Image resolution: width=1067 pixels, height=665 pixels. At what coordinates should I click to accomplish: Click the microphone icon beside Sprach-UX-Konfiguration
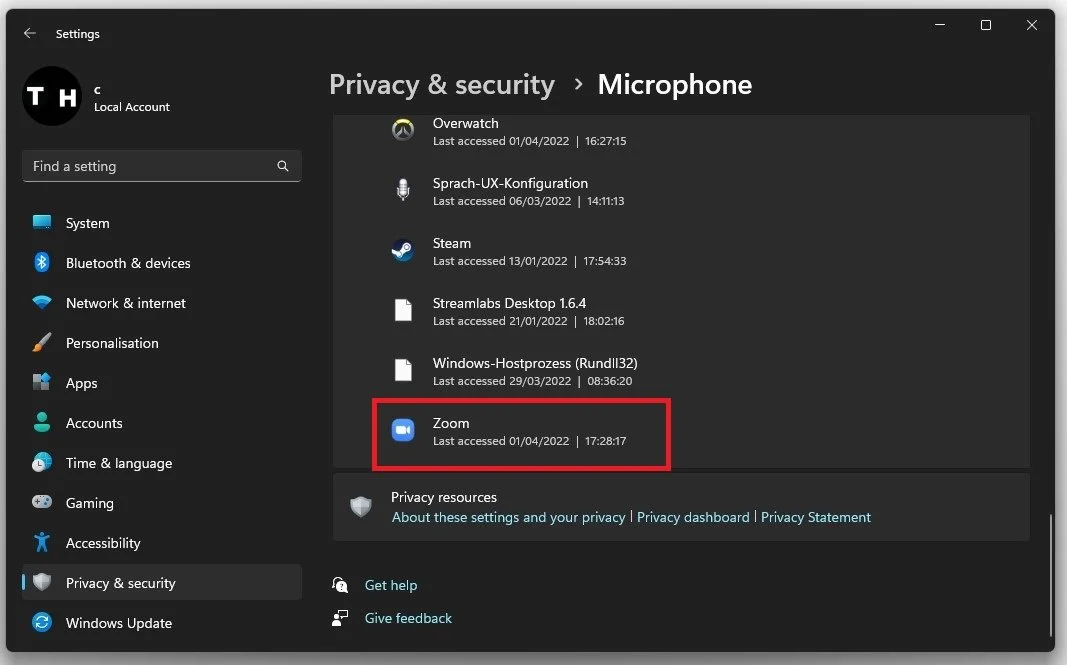402,190
